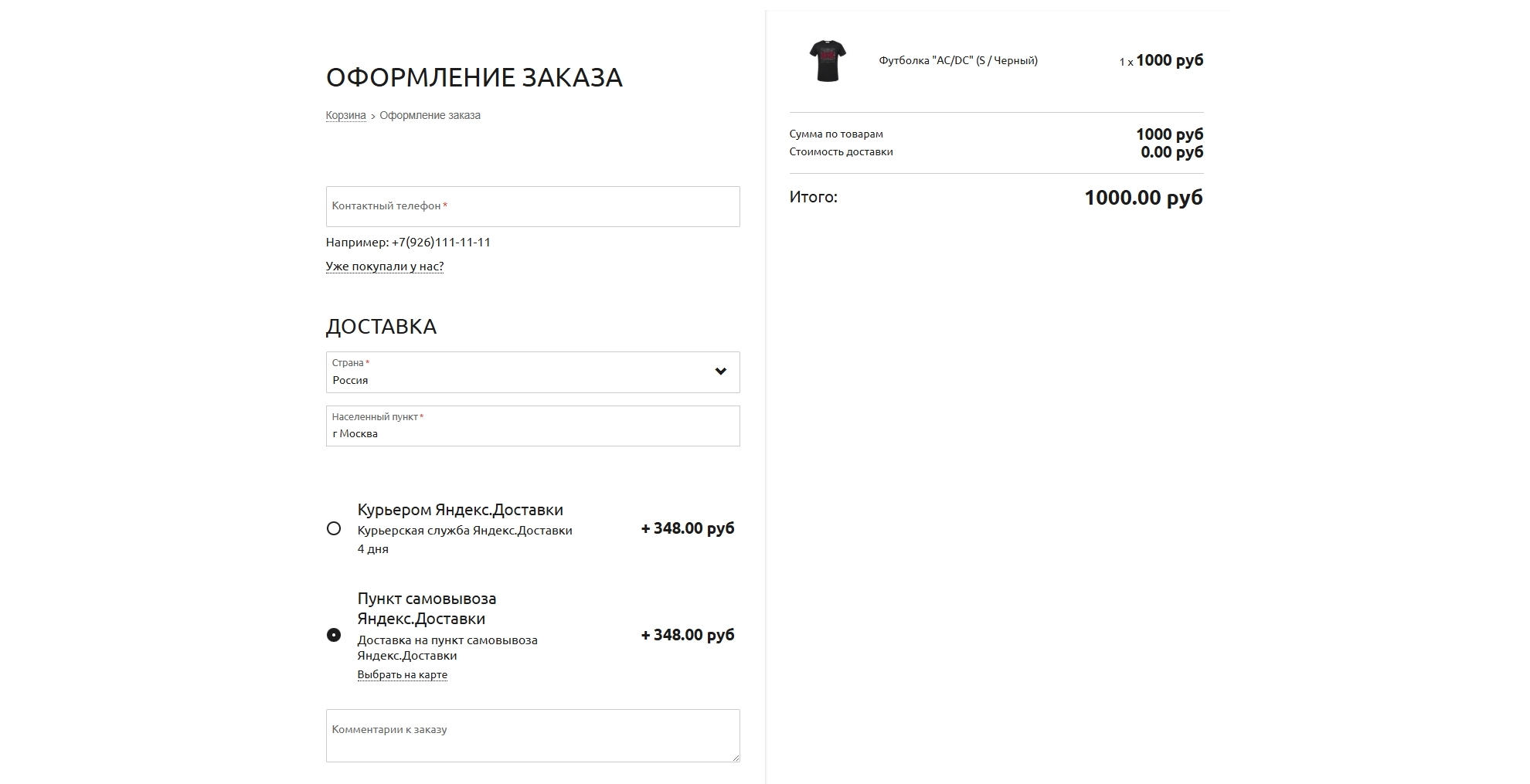Click the Комментарии к заказу text area
Screen dimensions: 1530x784
click(532, 735)
